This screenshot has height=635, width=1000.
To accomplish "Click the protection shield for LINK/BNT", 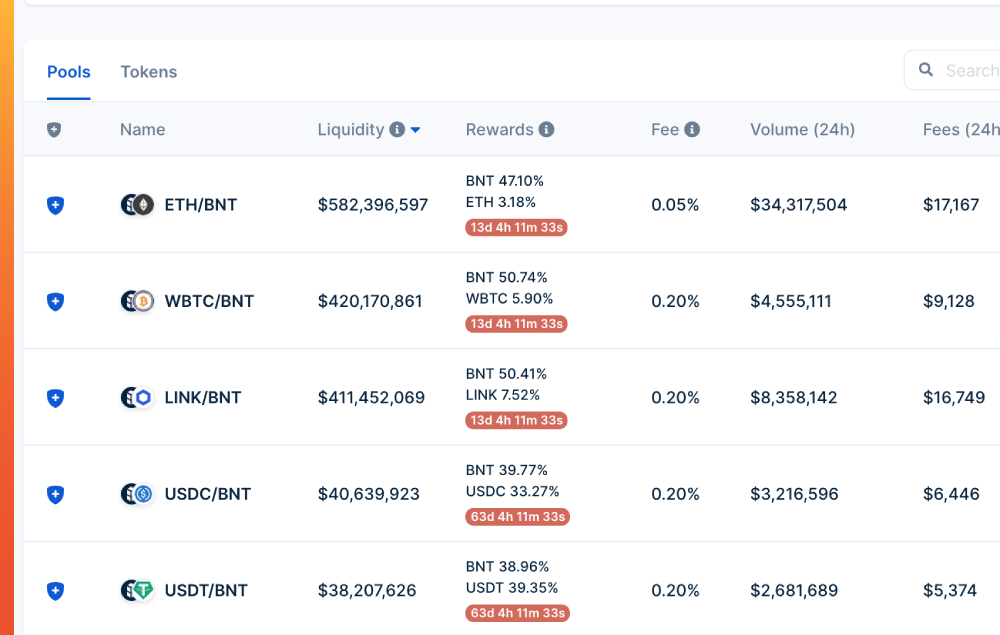I will click(55, 398).
